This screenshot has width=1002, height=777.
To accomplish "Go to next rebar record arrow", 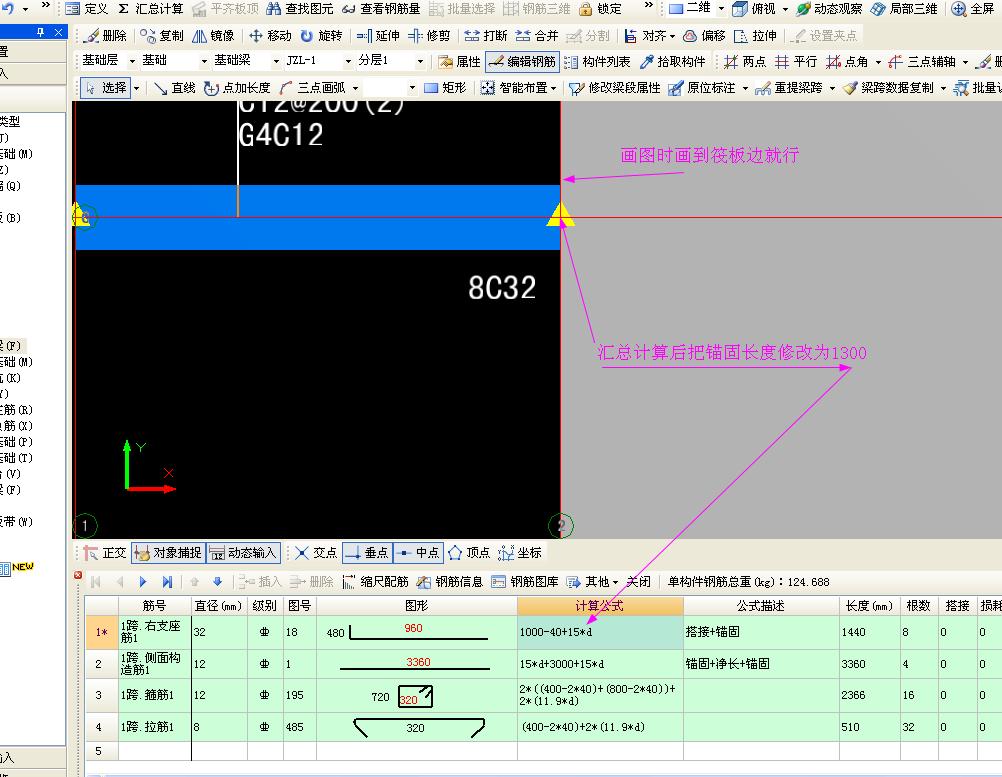I will pyautogui.click(x=143, y=581).
